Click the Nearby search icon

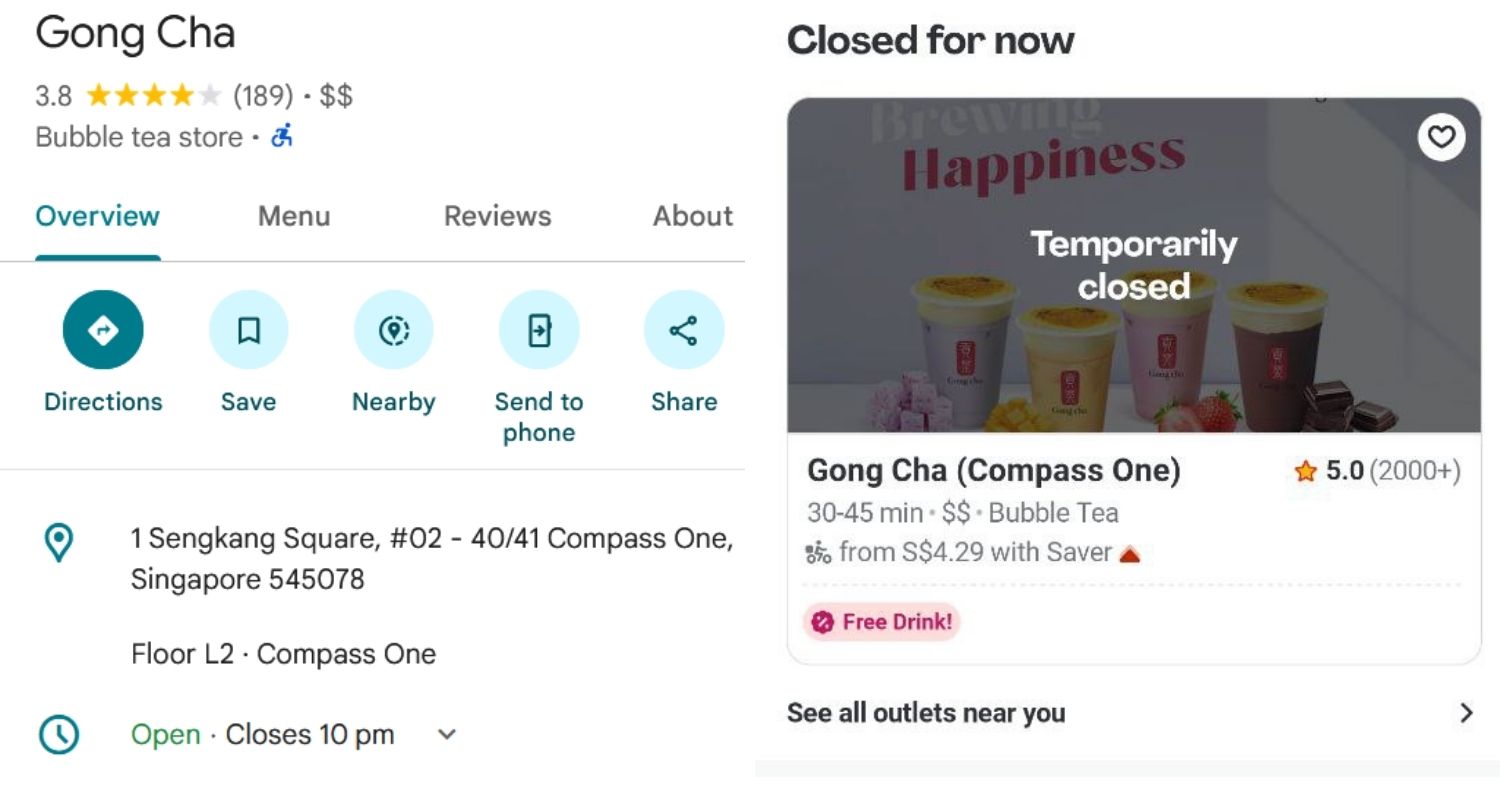coord(393,330)
